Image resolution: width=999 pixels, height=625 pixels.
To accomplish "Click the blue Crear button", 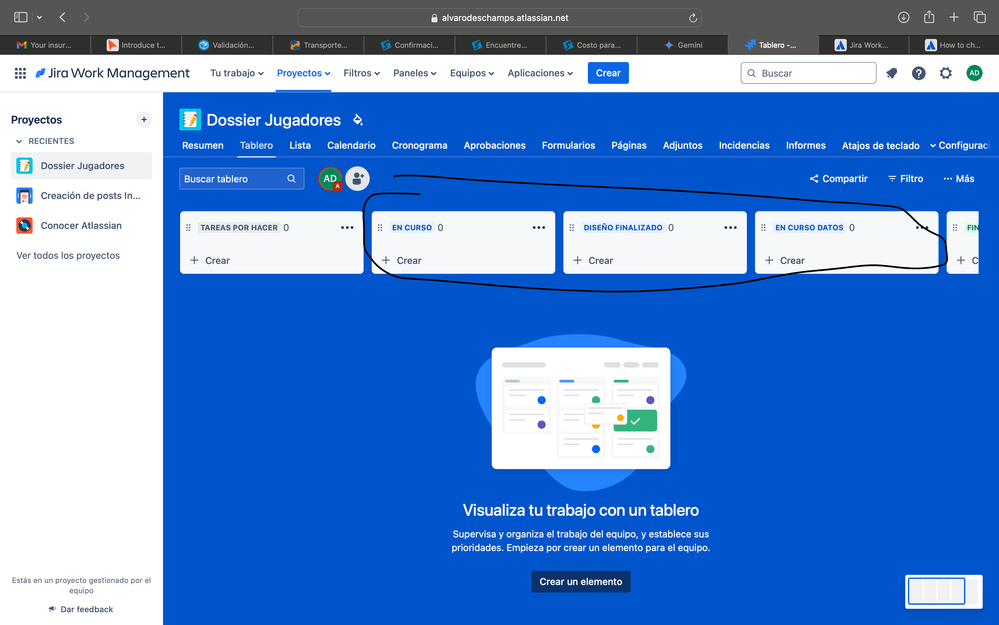I will pyautogui.click(x=608, y=73).
